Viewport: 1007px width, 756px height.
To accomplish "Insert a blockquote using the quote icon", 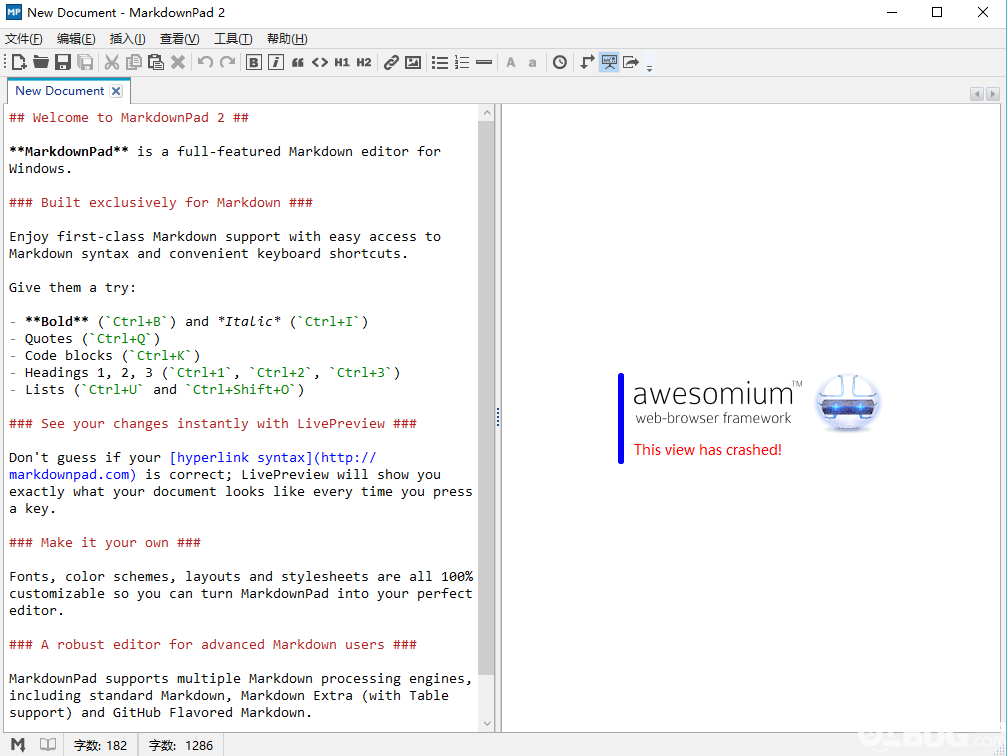I will click(x=298, y=62).
